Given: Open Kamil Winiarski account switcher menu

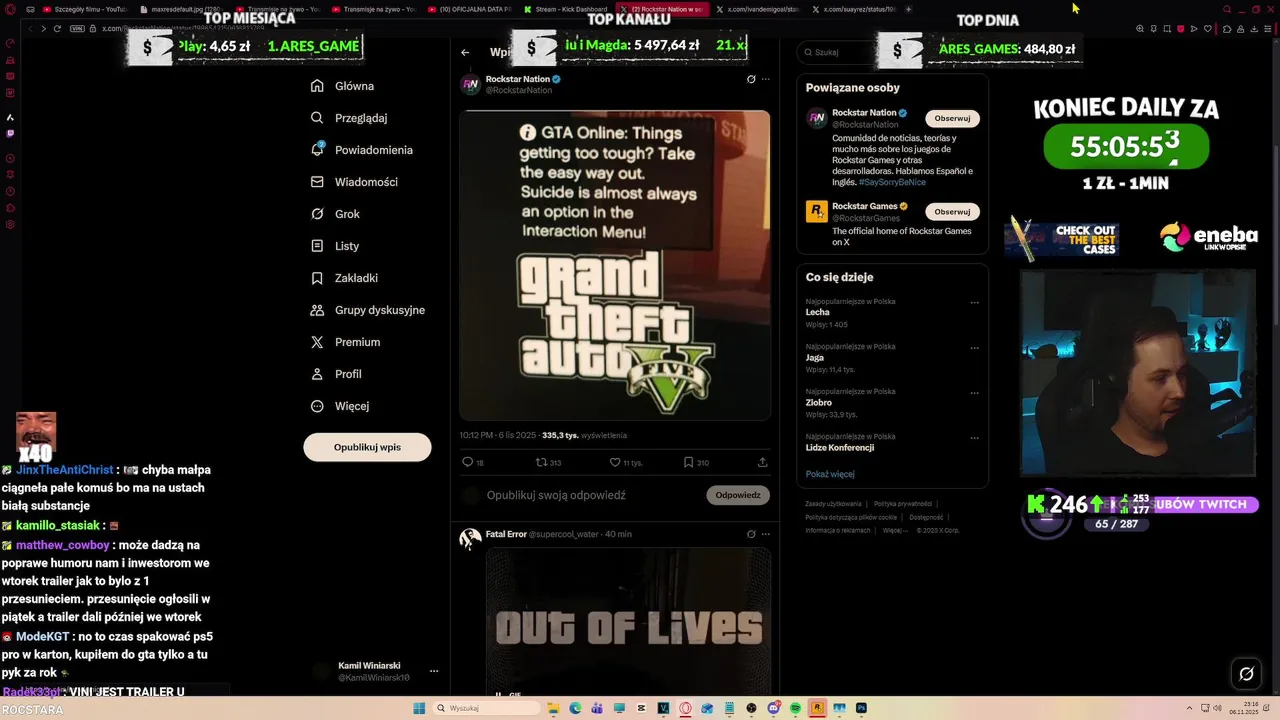Looking at the screenshot, I should click(x=434, y=671).
